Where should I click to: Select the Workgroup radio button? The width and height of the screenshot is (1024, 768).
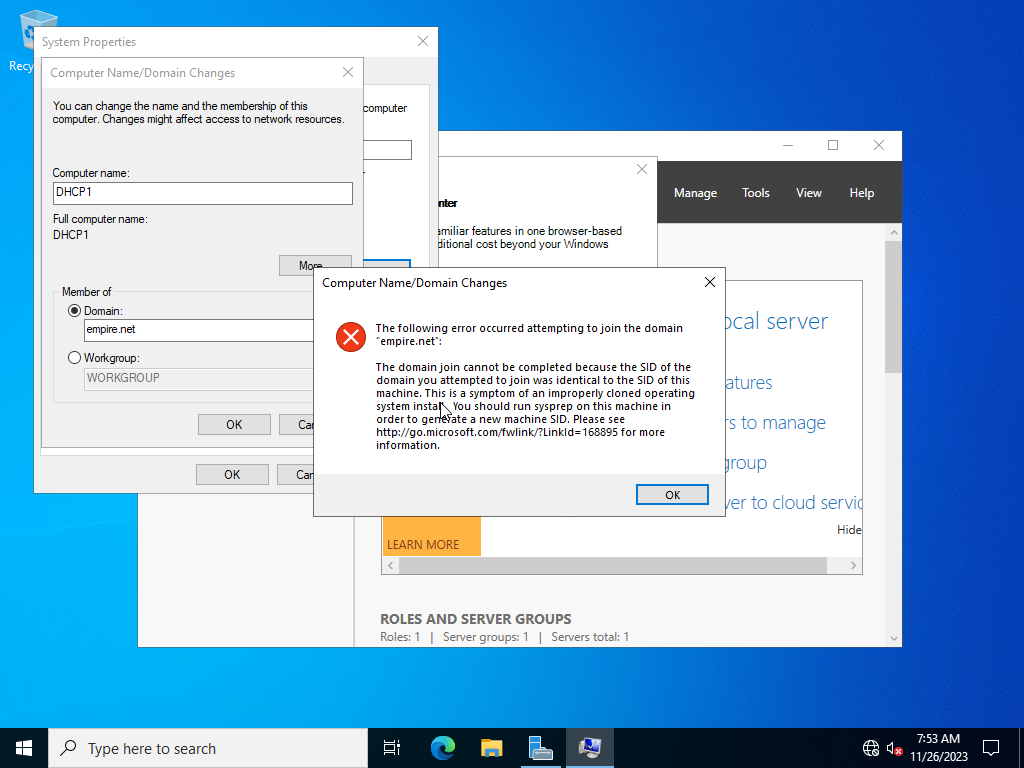pos(74,357)
